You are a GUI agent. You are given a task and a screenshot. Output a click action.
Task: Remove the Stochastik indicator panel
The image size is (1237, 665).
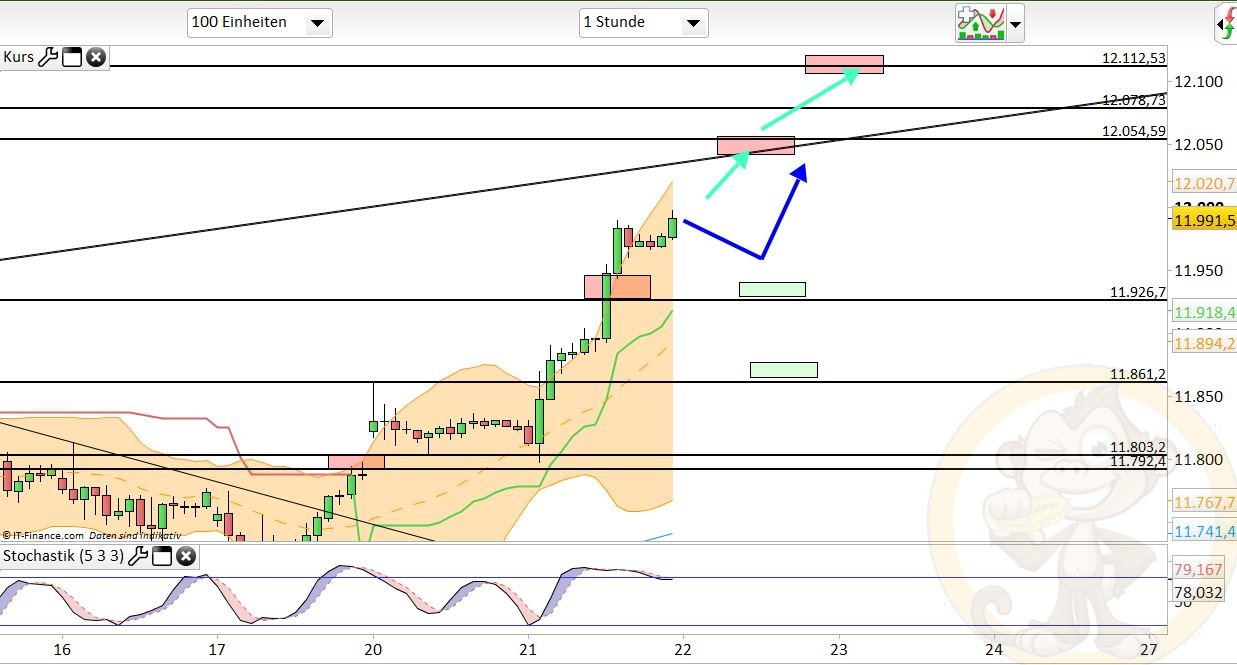pyautogui.click(x=186, y=556)
